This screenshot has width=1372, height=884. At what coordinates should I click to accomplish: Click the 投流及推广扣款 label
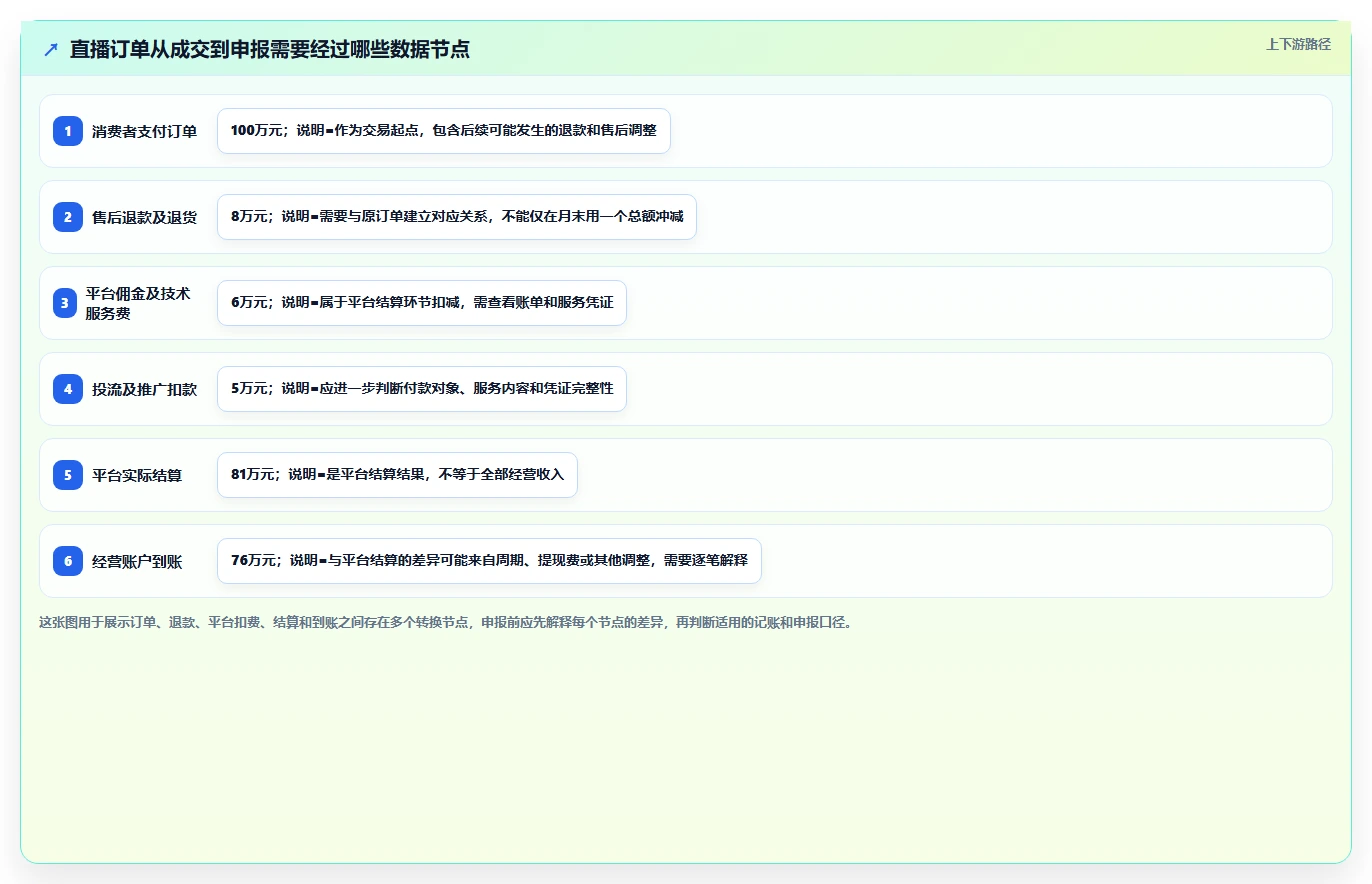click(x=144, y=389)
